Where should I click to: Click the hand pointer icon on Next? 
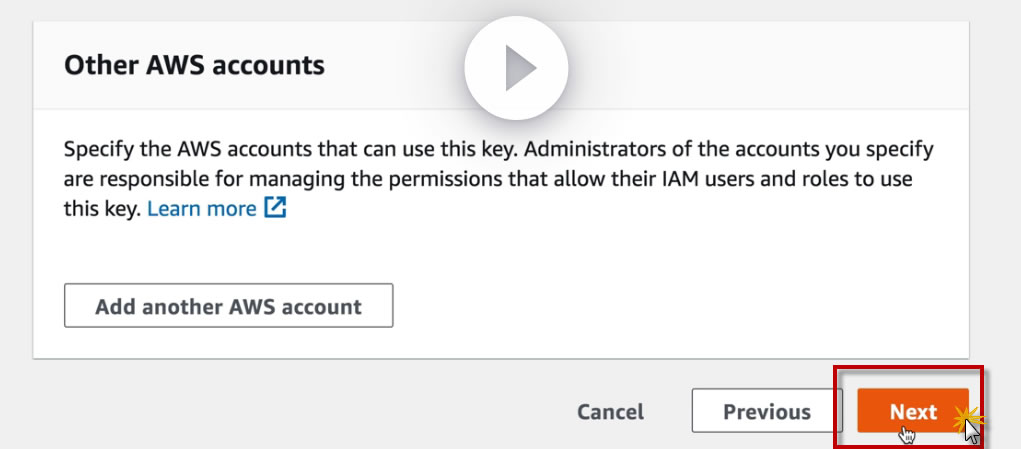click(x=908, y=434)
